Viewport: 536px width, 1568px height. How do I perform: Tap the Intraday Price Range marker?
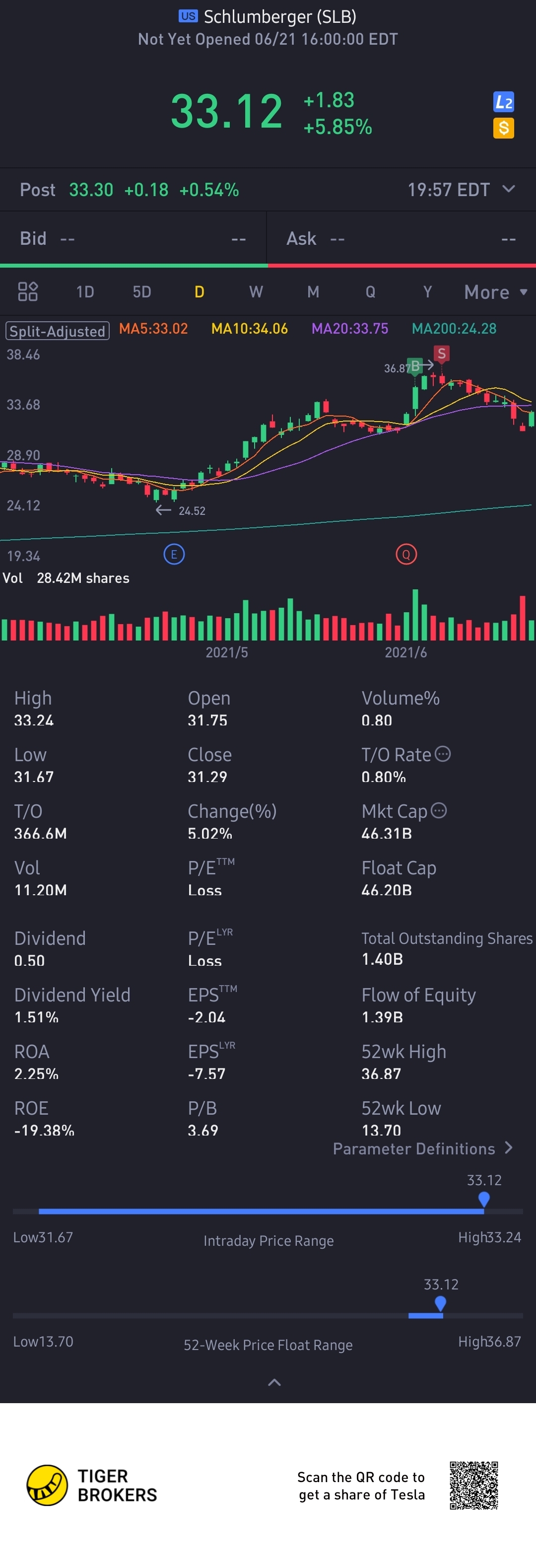(484, 1199)
